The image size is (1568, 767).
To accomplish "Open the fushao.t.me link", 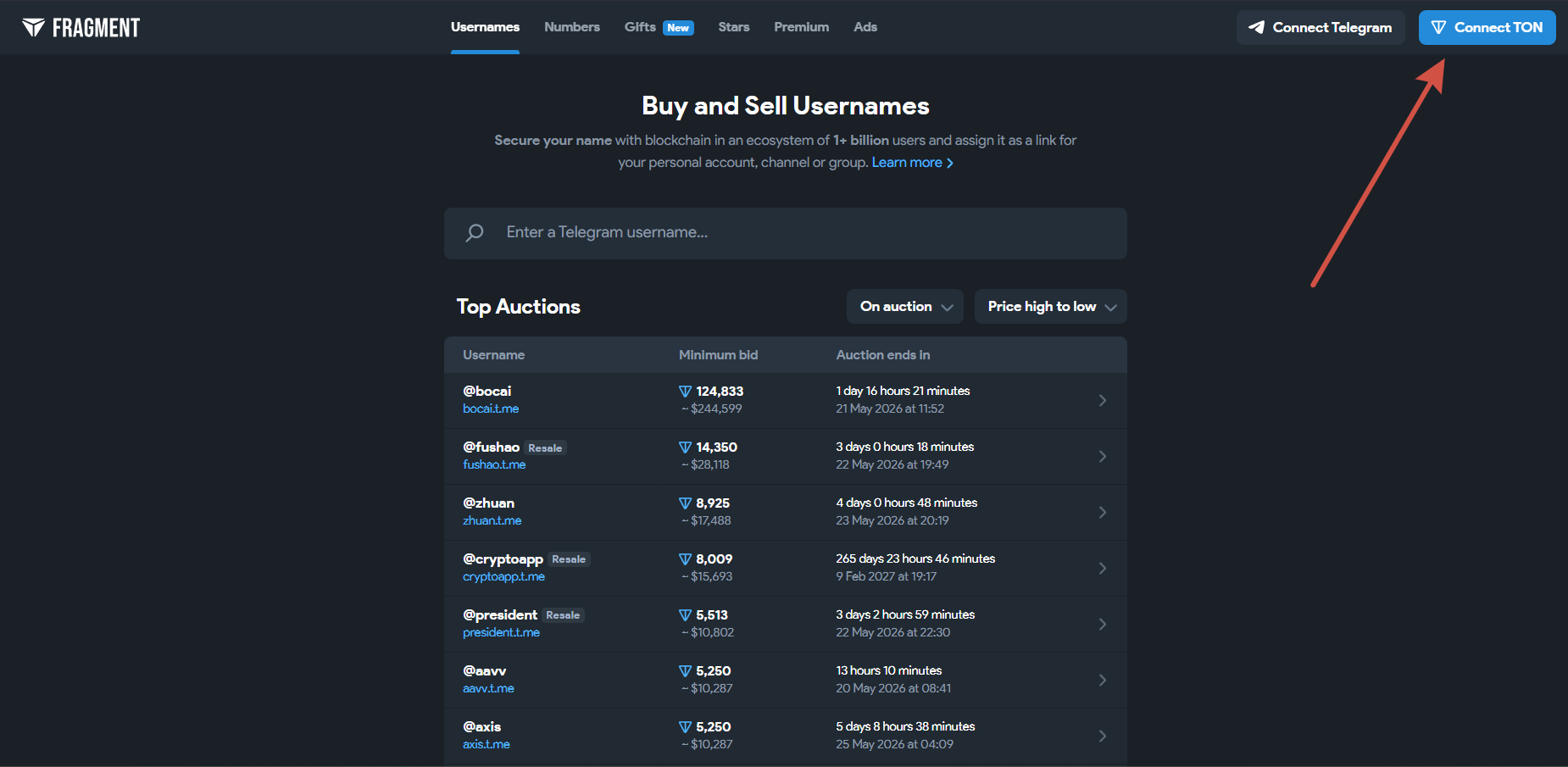I will [494, 464].
